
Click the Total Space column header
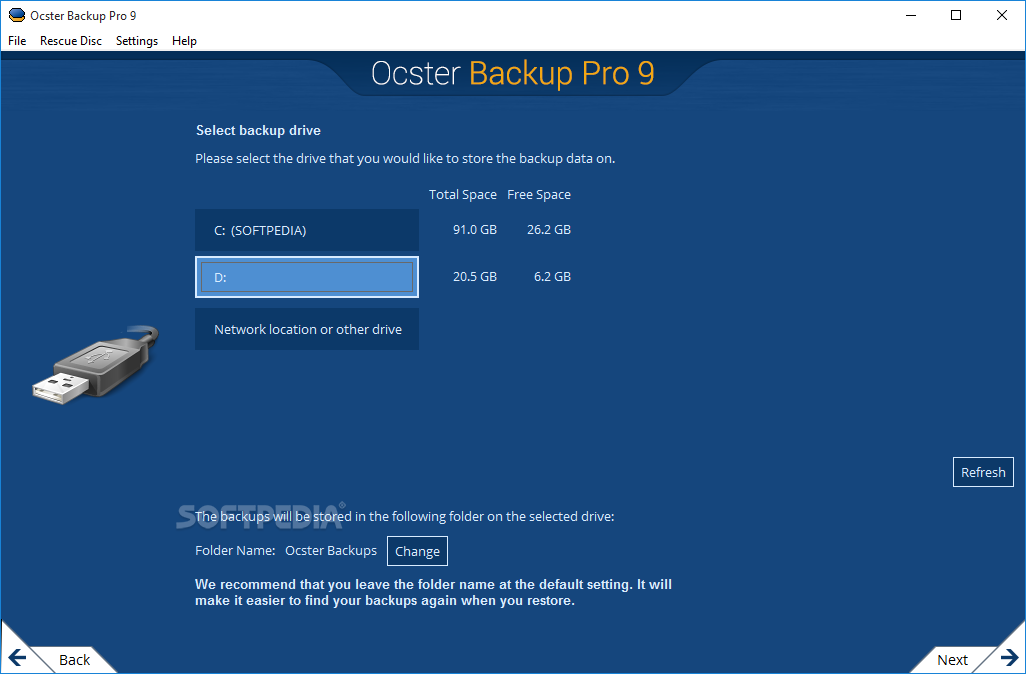click(x=463, y=194)
